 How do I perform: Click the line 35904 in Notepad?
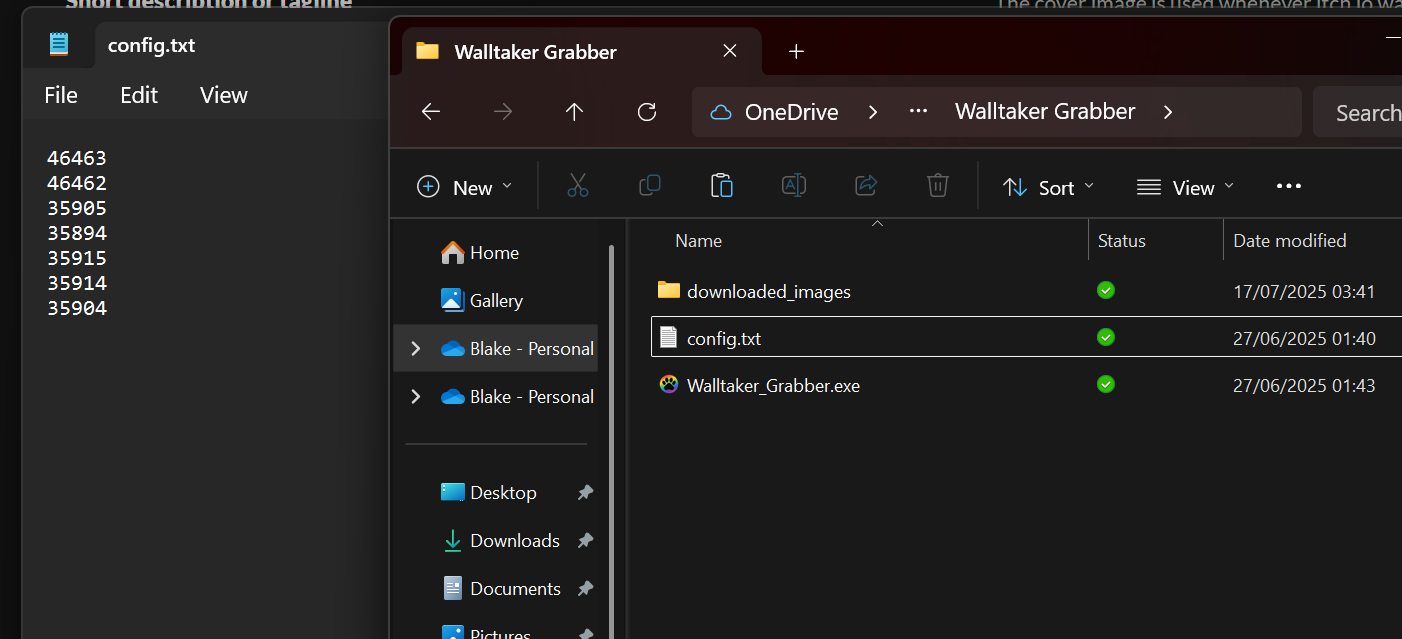click(77, 308)
